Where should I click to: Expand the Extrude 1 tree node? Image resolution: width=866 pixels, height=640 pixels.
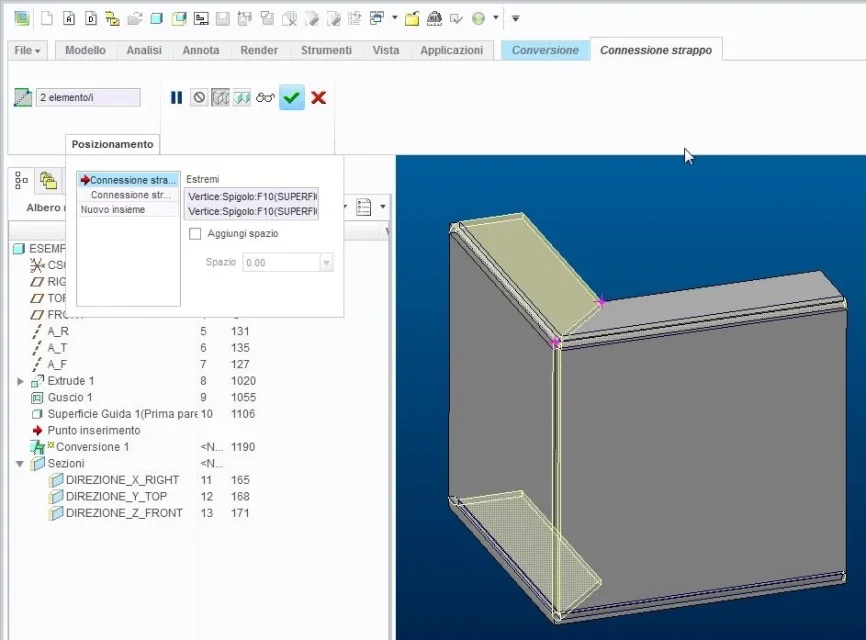[20, 381]
